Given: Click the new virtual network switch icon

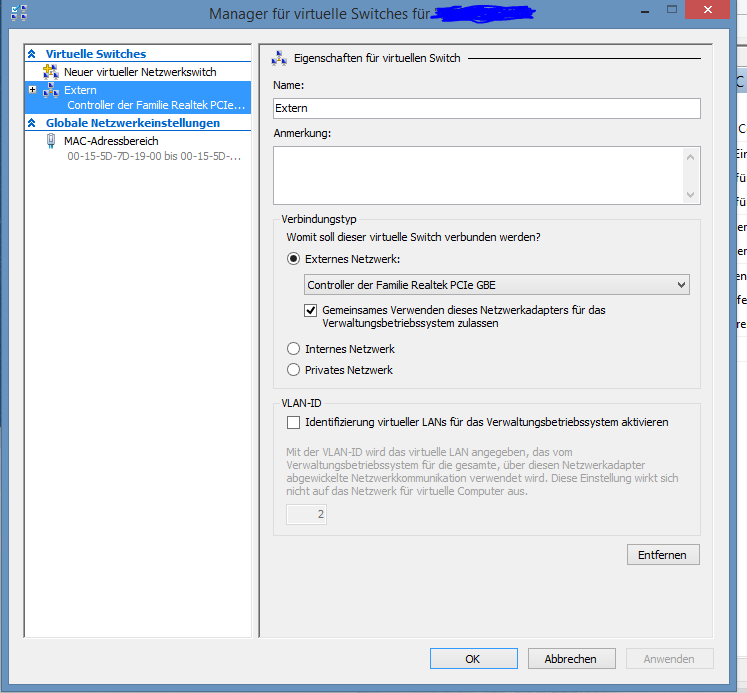Looking at the screenshot, I should point(50,72).
